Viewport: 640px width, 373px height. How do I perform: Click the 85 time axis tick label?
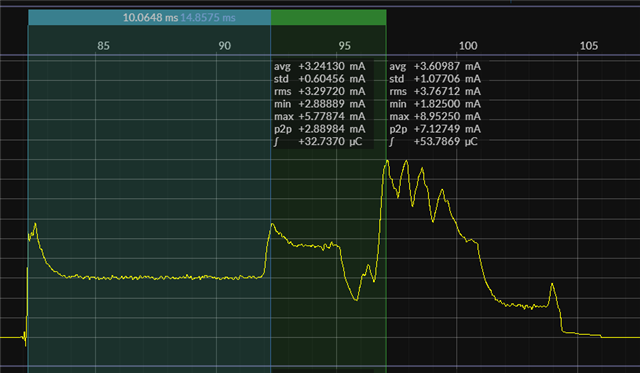(103, 46)
